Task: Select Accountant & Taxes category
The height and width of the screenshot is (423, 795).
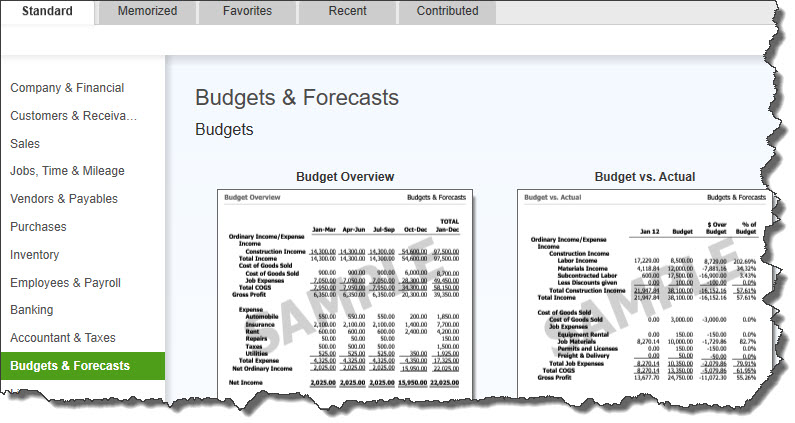Action: pyautogui.click(x=63, y=338)
